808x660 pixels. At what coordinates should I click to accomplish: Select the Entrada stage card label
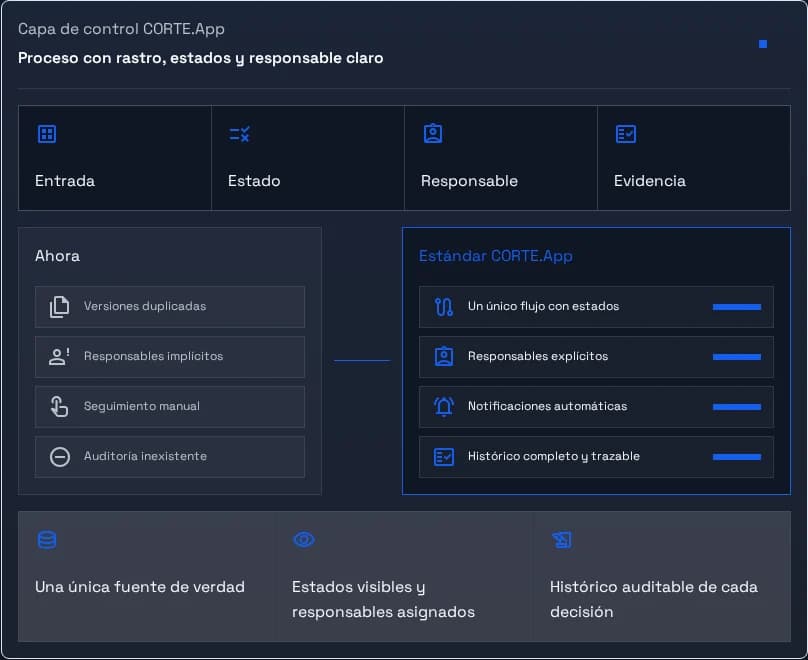(x=65, y=181)
